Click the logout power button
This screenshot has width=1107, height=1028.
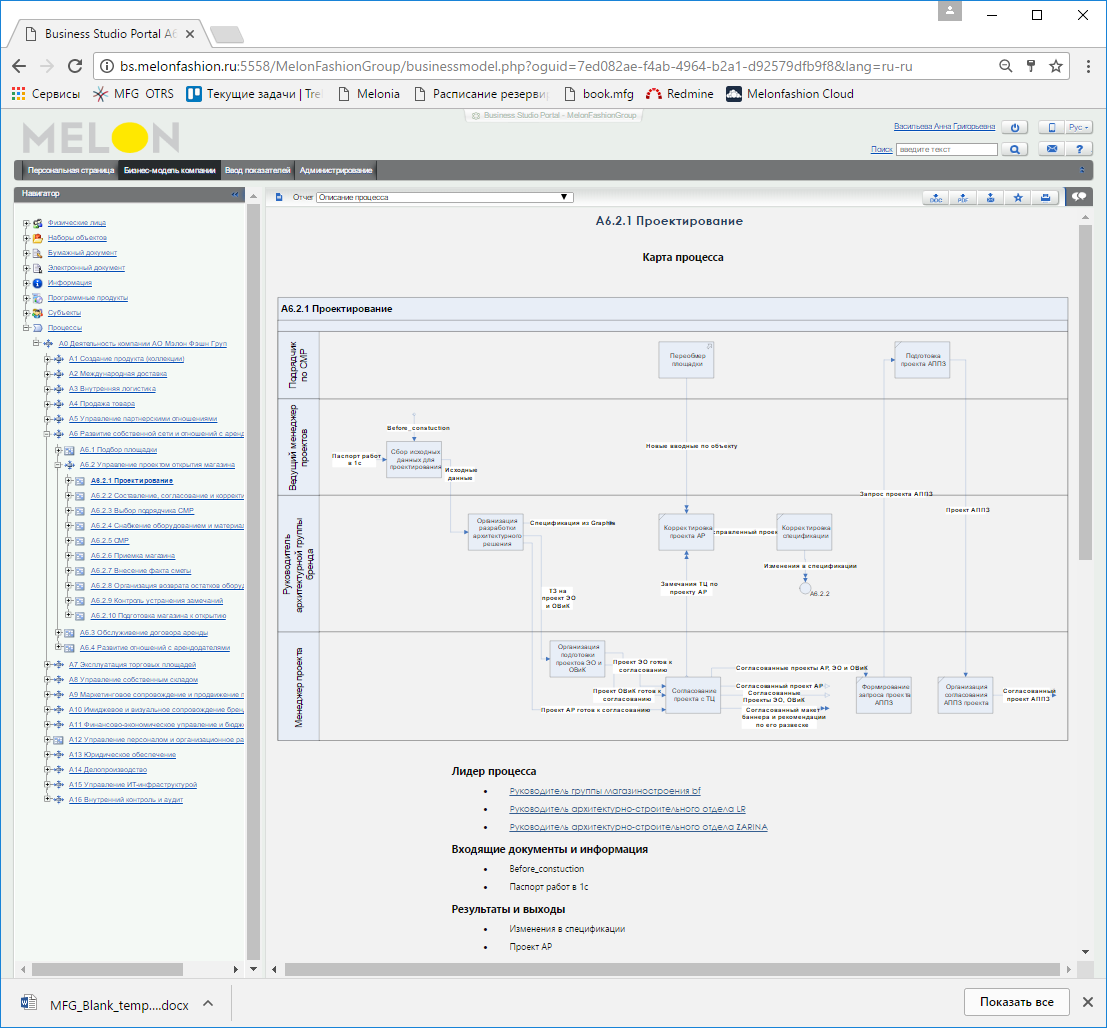click(x=1015, y=128)
